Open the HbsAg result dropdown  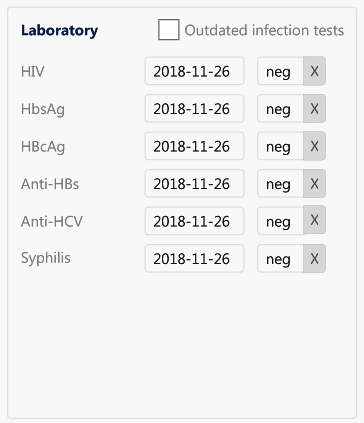click(x=280, y=109)
